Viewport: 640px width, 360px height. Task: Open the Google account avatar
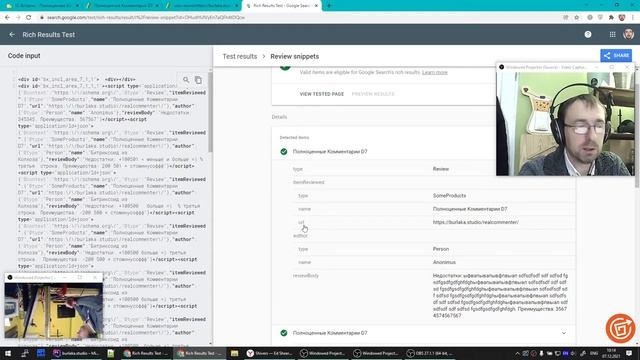tap(629, 34)
